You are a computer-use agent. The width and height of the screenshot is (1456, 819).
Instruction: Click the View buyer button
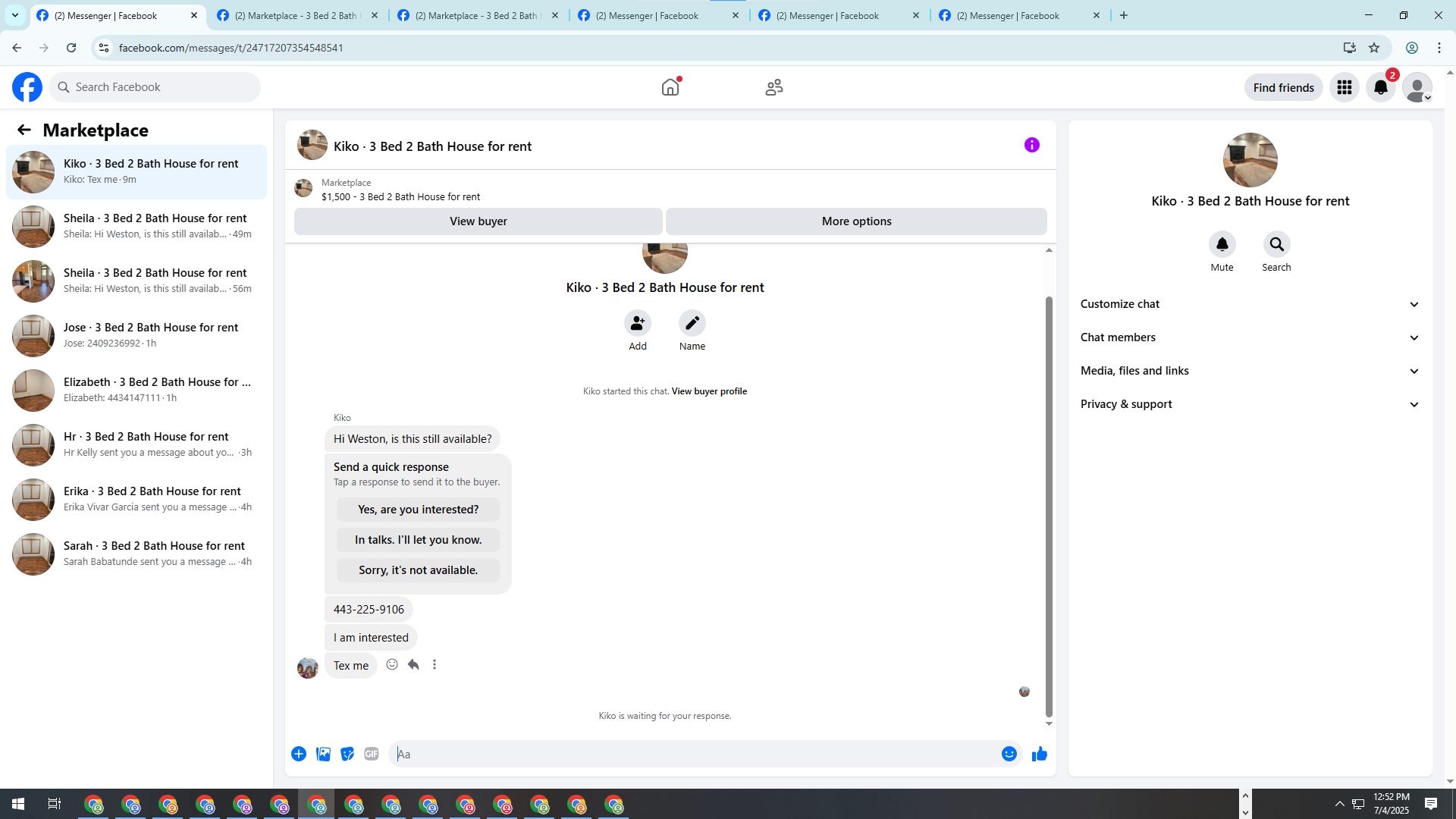pyautogui.click(x=478, y=221)
